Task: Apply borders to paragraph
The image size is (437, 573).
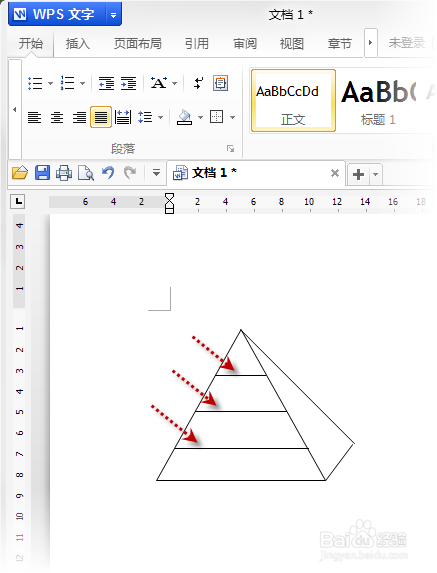Action: coord(217,117)
